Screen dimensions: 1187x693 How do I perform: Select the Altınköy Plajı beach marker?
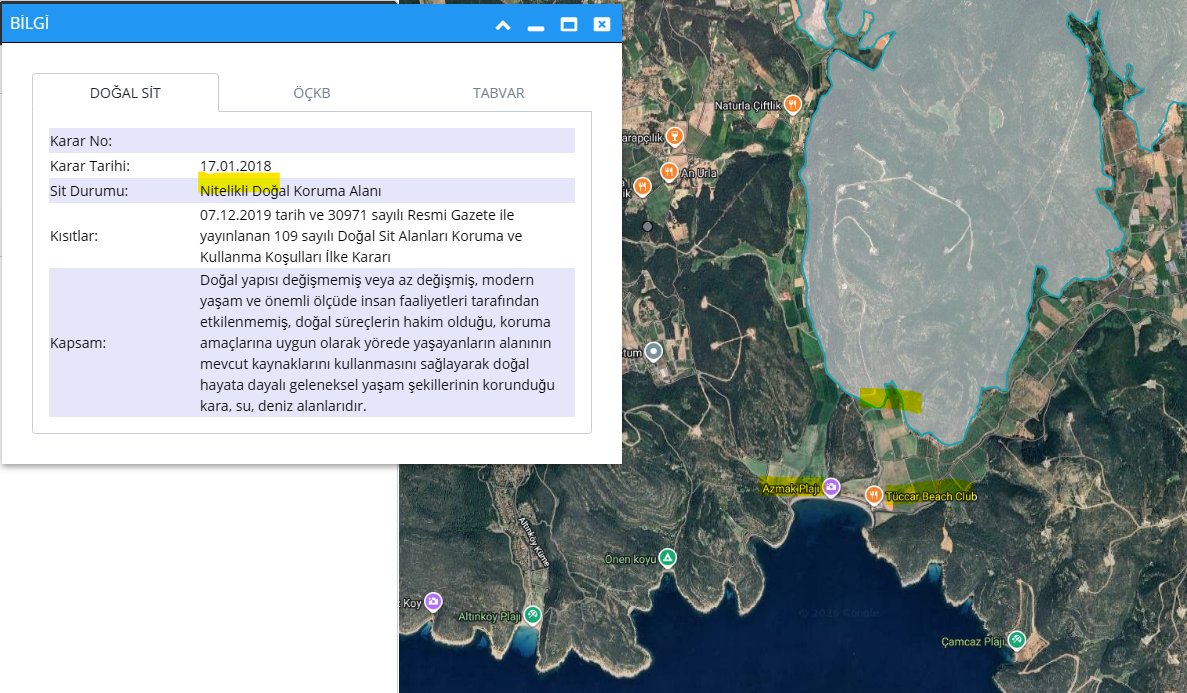pos(533,615)
